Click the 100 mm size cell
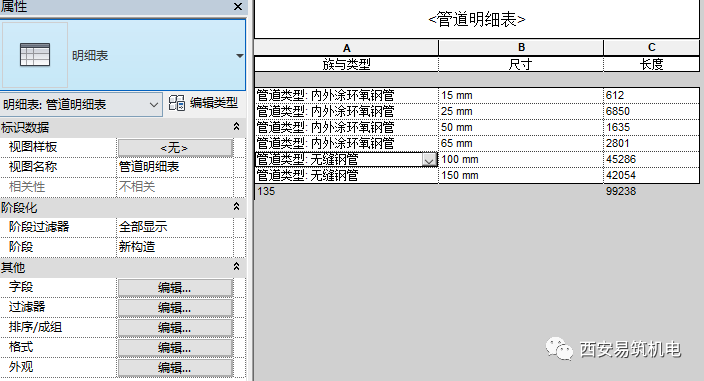 pos(521,160)
